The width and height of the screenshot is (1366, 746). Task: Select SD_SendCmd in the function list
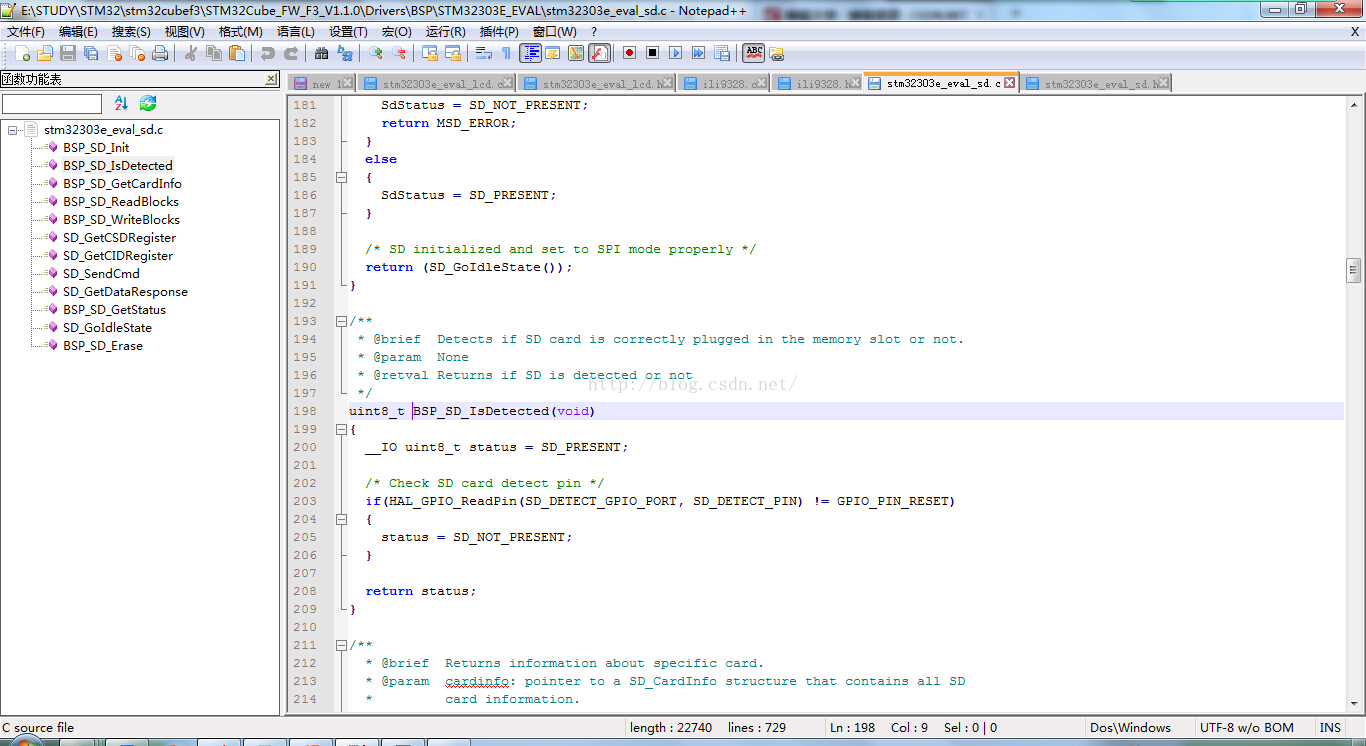point(101,274)
